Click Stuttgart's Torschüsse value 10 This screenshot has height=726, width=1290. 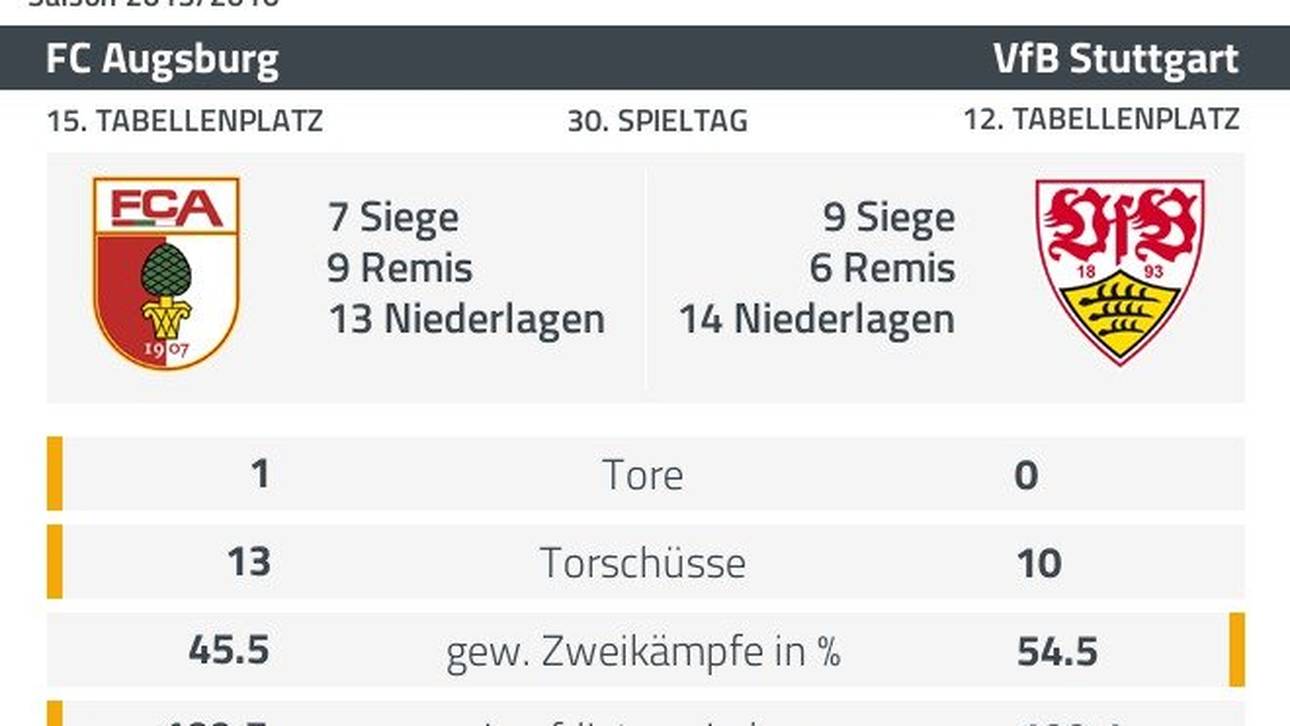pyautogui.click(x=1038, y=563)
